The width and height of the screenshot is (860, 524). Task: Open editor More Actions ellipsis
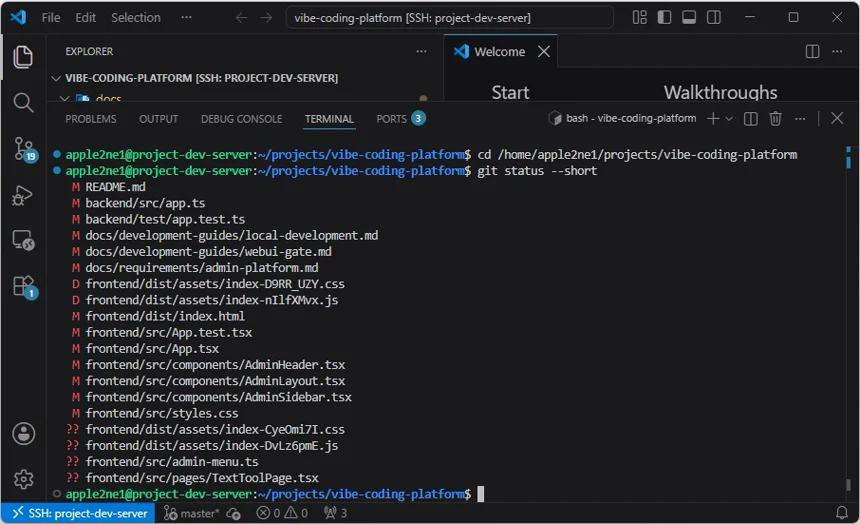coord(837,52)
